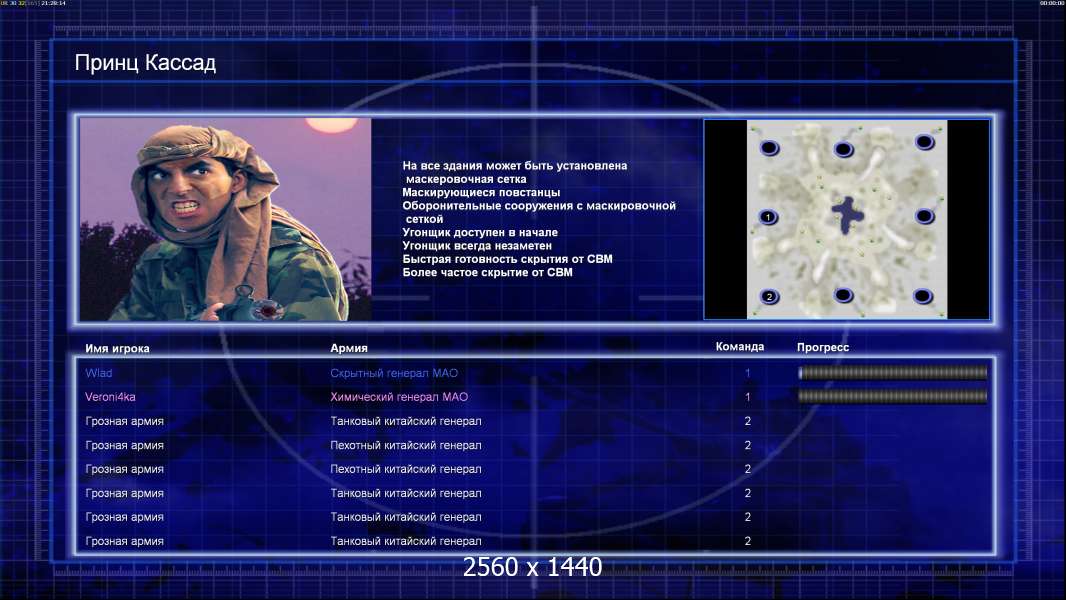Image resolution: width=1066 pixels, height=600 pixels.
Task: Click "Угонщик доступен в начале" line
Action: [479, 232]
